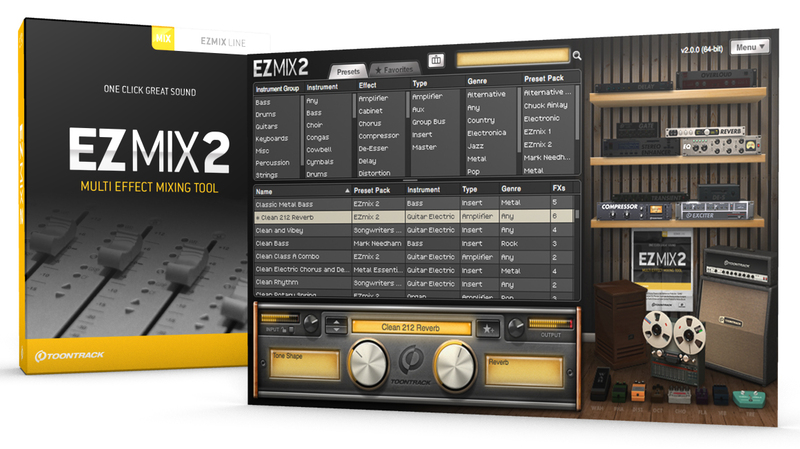Click the EQ rack unit with VU meter
The image size is (800, 449).
721,146
